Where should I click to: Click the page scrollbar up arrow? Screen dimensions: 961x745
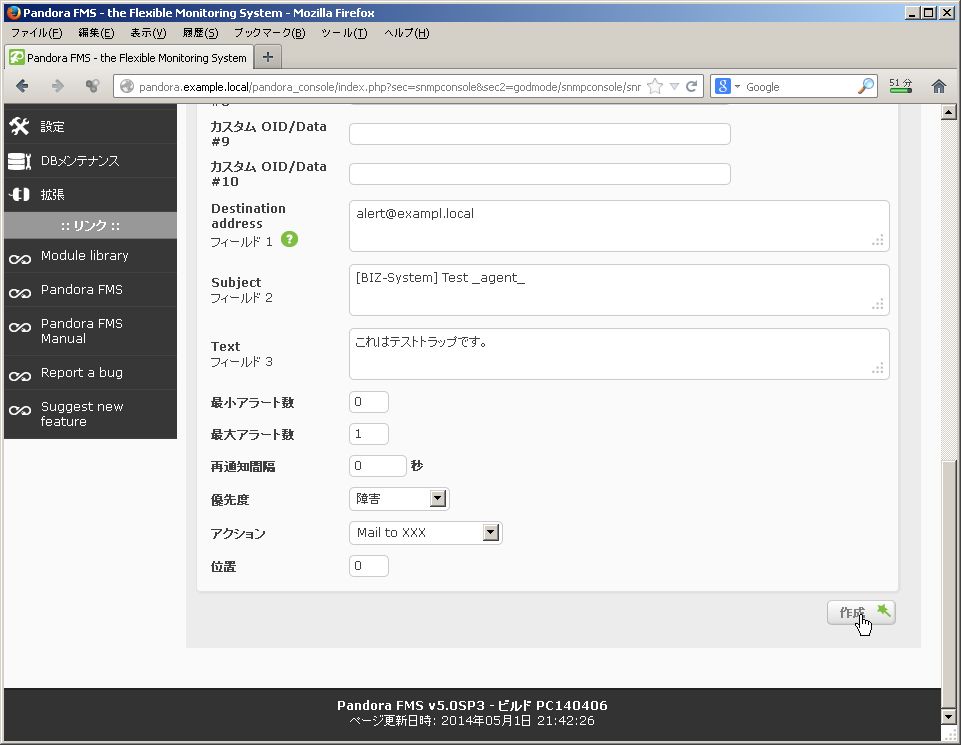tap(948, 112)
